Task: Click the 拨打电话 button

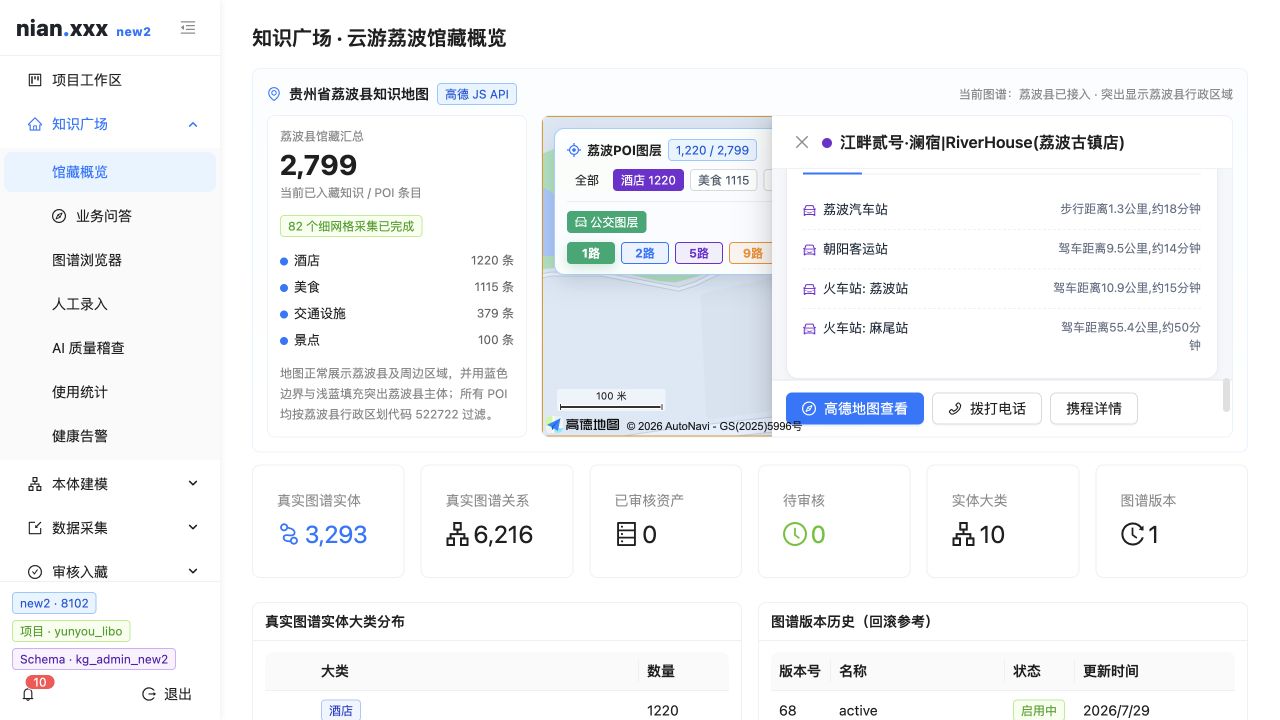Action: tap(987, 408)
